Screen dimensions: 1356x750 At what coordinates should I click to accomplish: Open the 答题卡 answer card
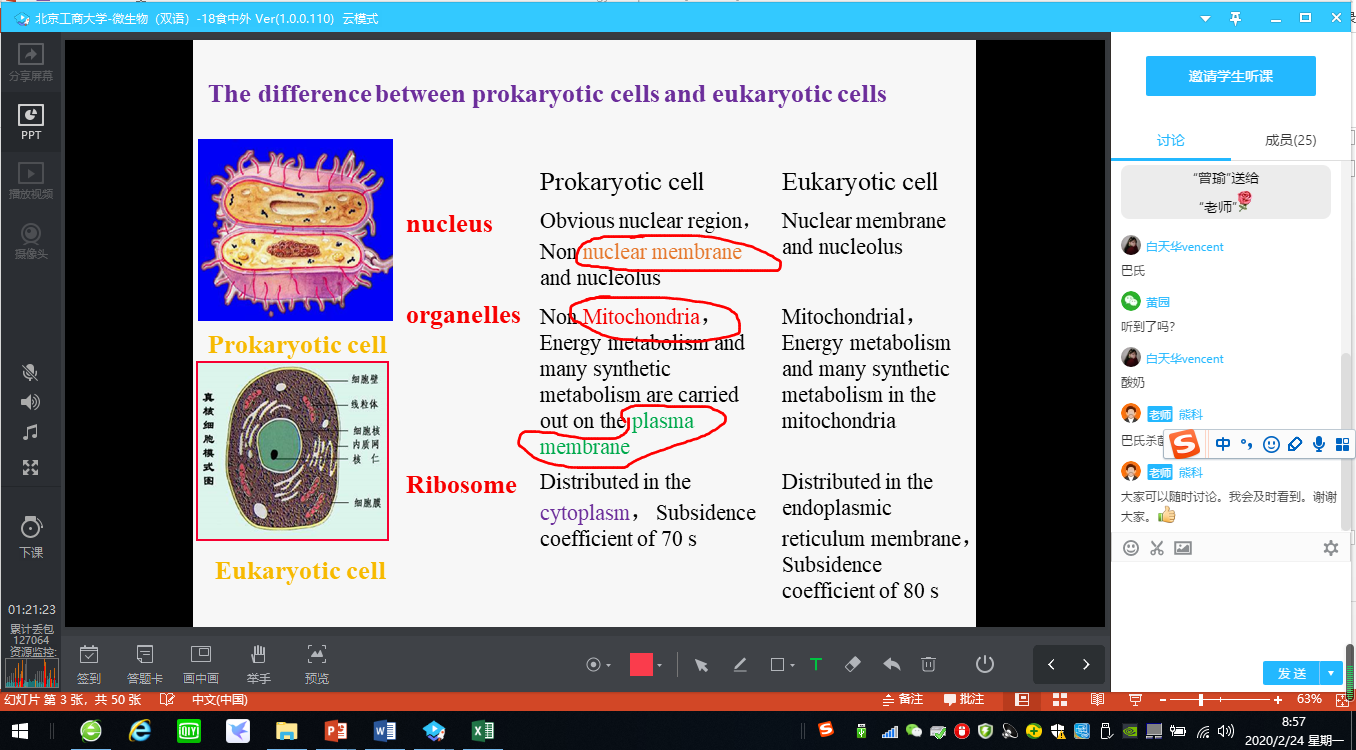[x=144, y=664]
